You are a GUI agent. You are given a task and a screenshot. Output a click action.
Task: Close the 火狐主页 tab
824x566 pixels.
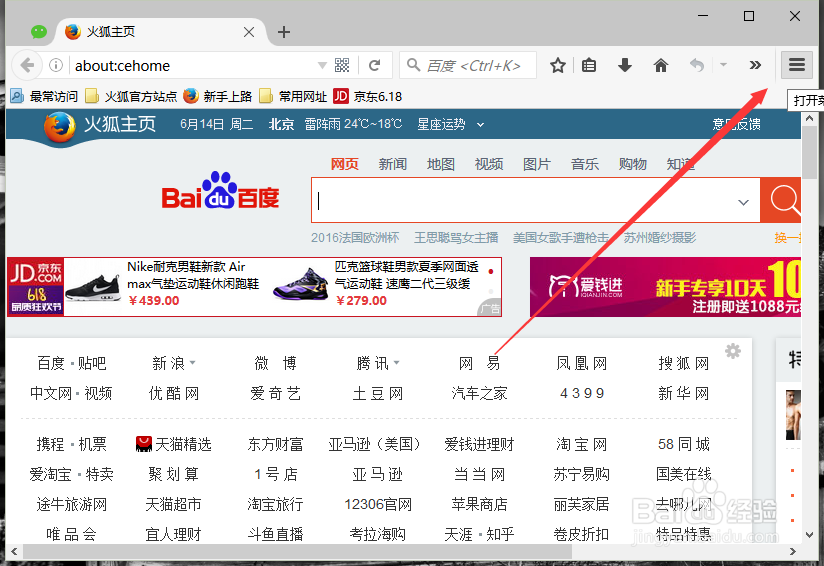(x=249, y=32)
